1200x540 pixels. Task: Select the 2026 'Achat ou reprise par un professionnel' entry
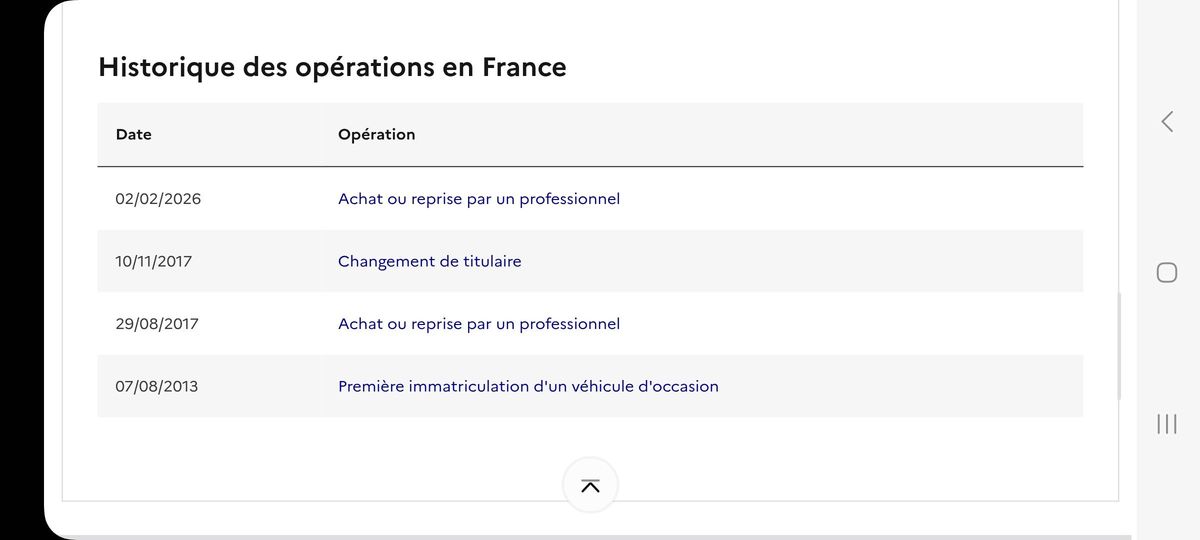click(x=479, y=199)
